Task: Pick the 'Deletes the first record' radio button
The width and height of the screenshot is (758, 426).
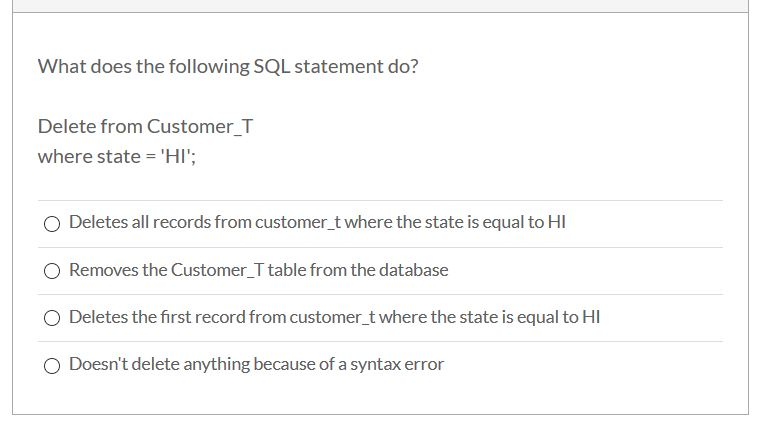Action: click(52, 318)
